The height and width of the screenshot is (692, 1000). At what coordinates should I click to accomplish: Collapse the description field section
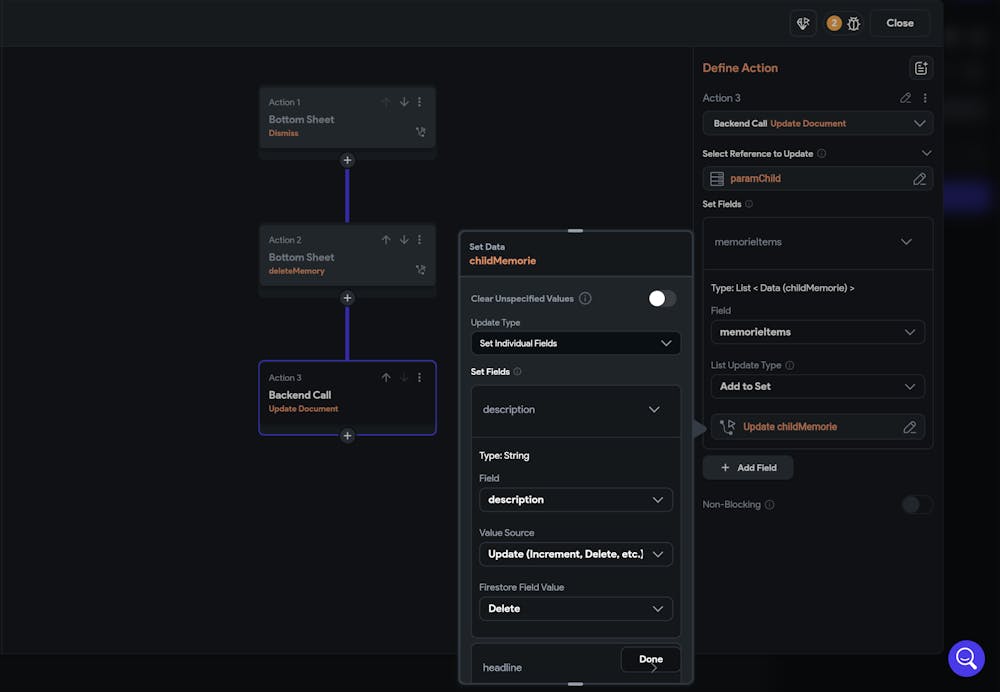(654, 409)
